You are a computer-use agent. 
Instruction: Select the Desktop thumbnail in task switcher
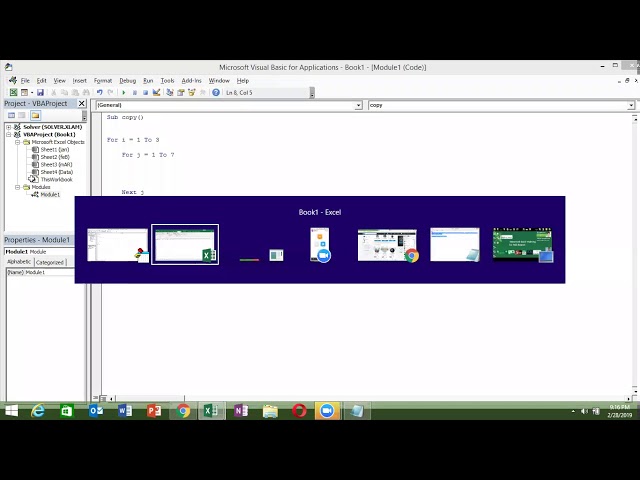[523, 245]
